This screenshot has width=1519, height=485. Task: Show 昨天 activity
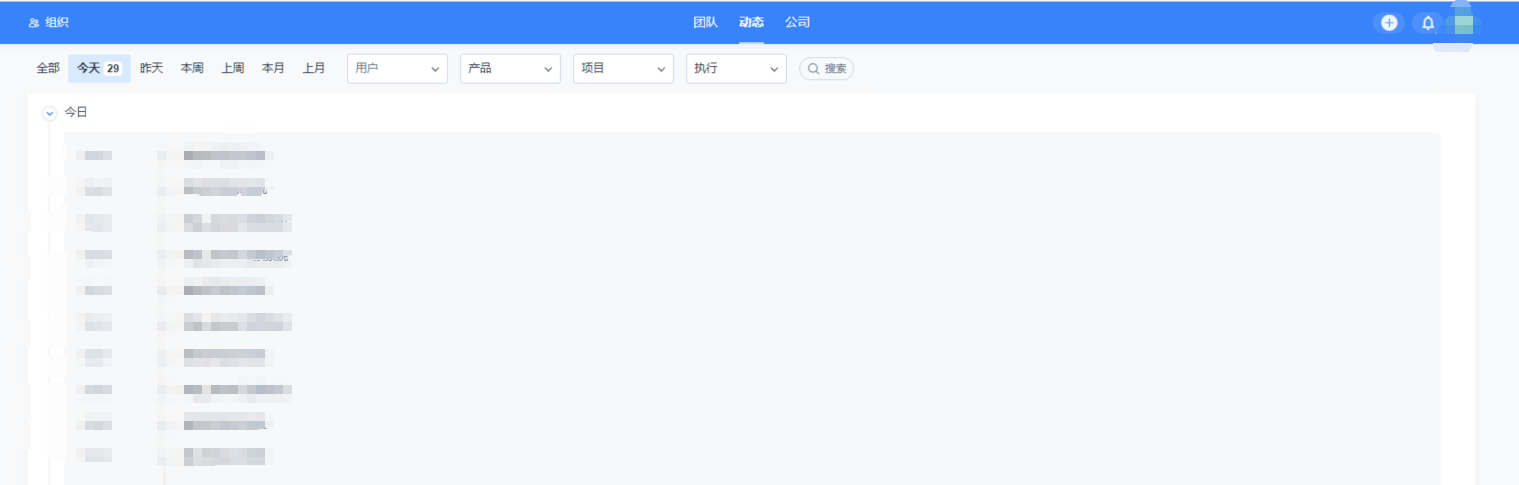[x=151, y=69]
